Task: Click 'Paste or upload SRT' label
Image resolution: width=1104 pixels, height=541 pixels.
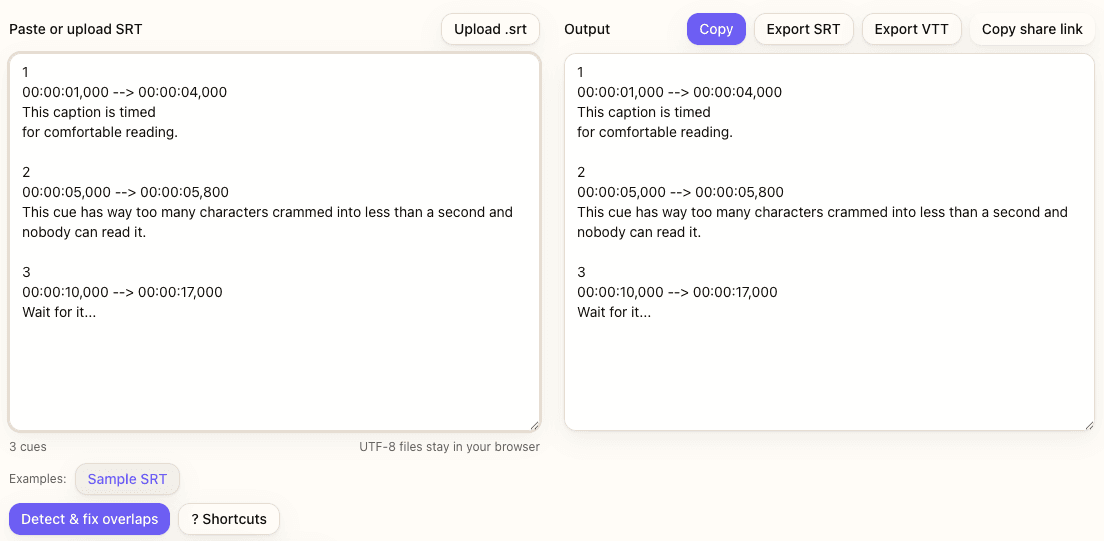Action: 76,30
